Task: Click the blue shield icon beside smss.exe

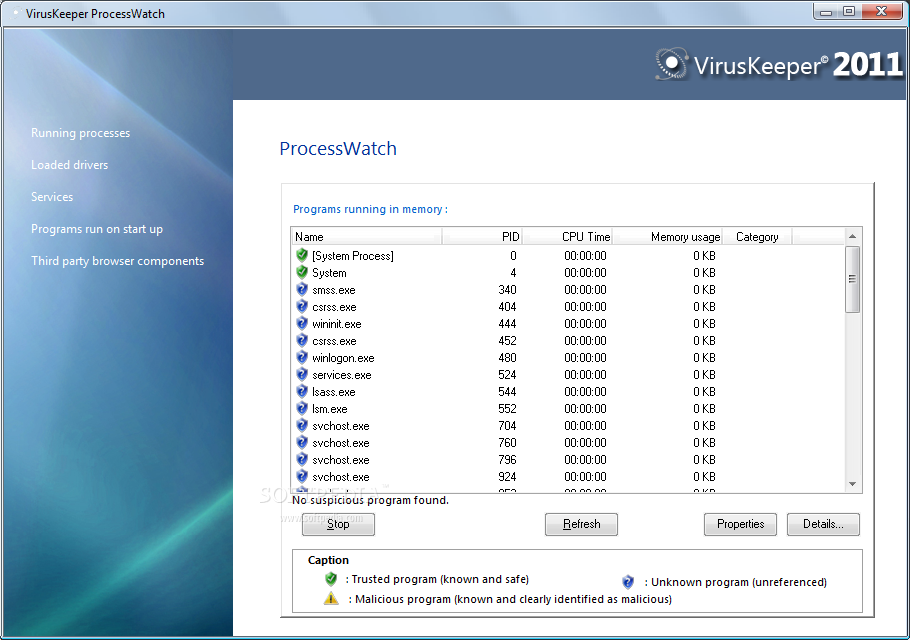Action: [302, 289]
